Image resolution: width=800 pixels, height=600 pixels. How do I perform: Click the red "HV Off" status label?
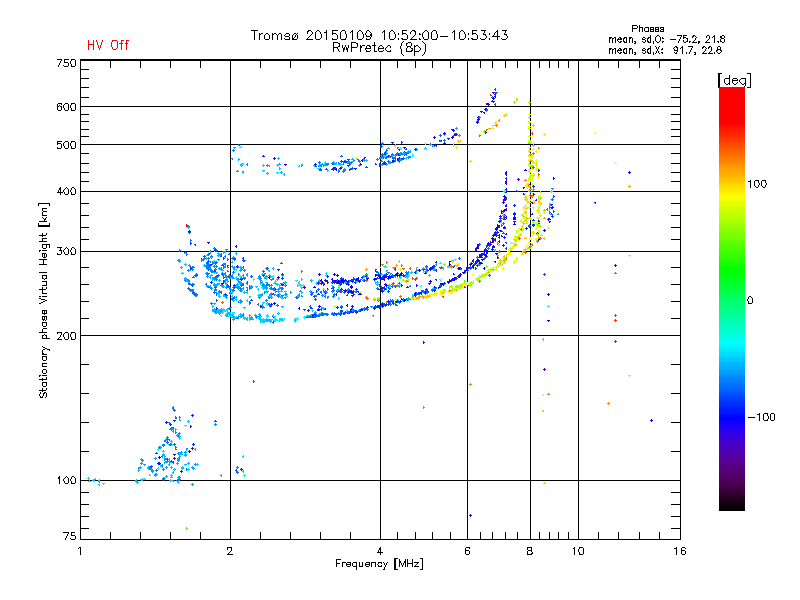pos(108,45)
